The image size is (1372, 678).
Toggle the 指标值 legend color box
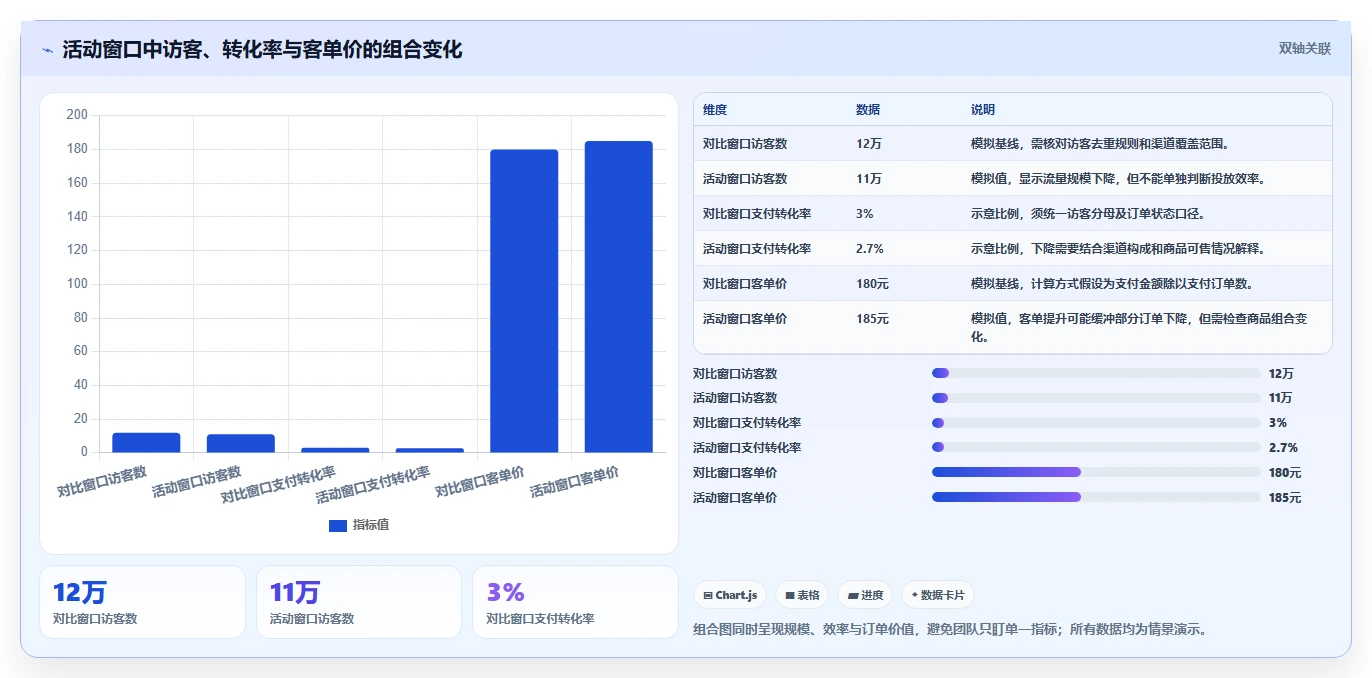click(338, 525)
